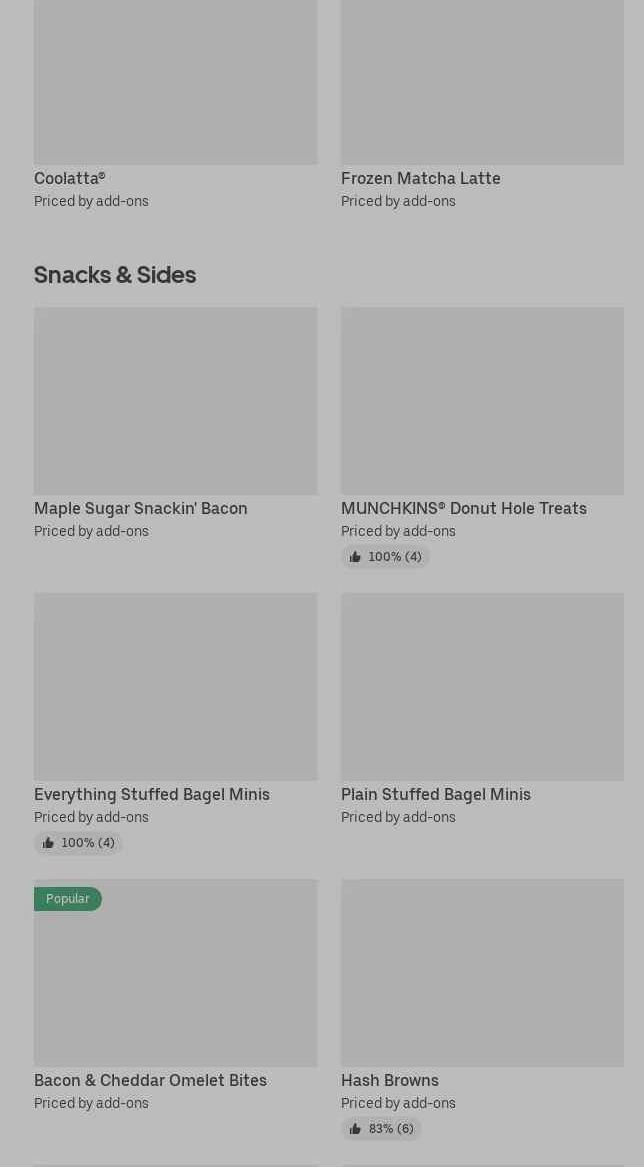The height and width of the screenshot is (1167, 644).
Task: Open Maple Sugar Snackin' Bacon title link
Action: click(140, 508)
